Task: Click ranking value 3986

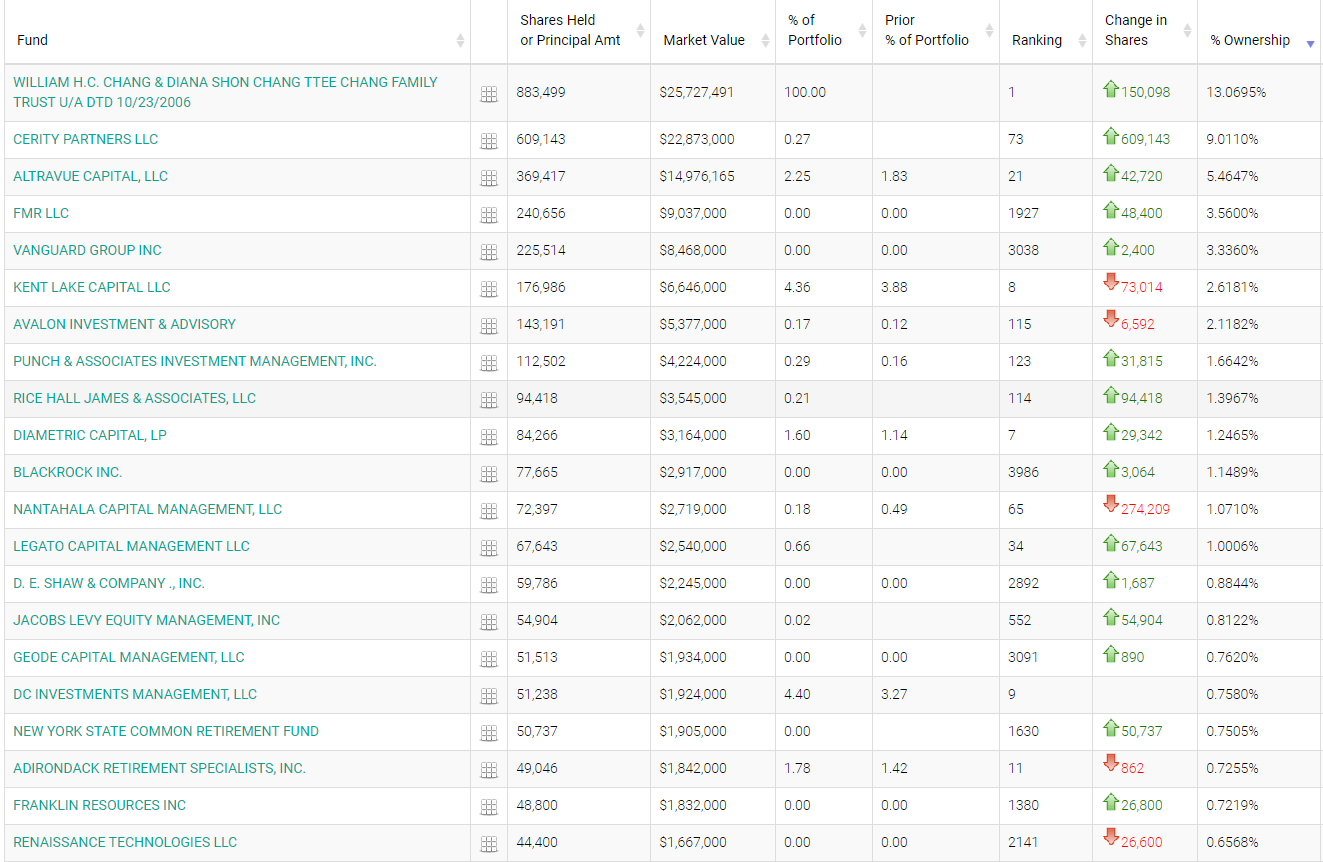Action: (1023, 472)
